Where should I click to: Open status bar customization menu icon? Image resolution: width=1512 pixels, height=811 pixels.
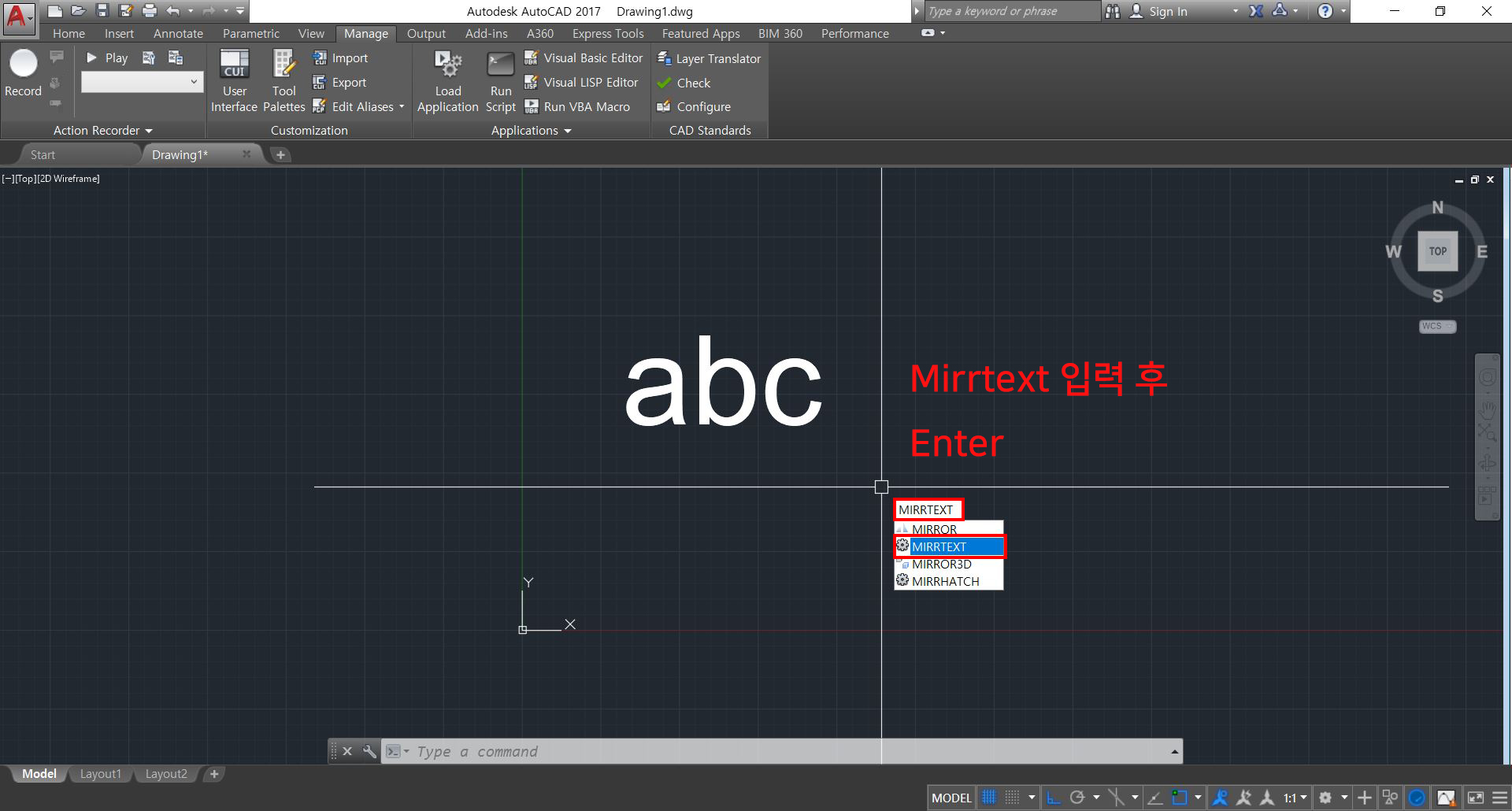click(x=1499, y=798)
